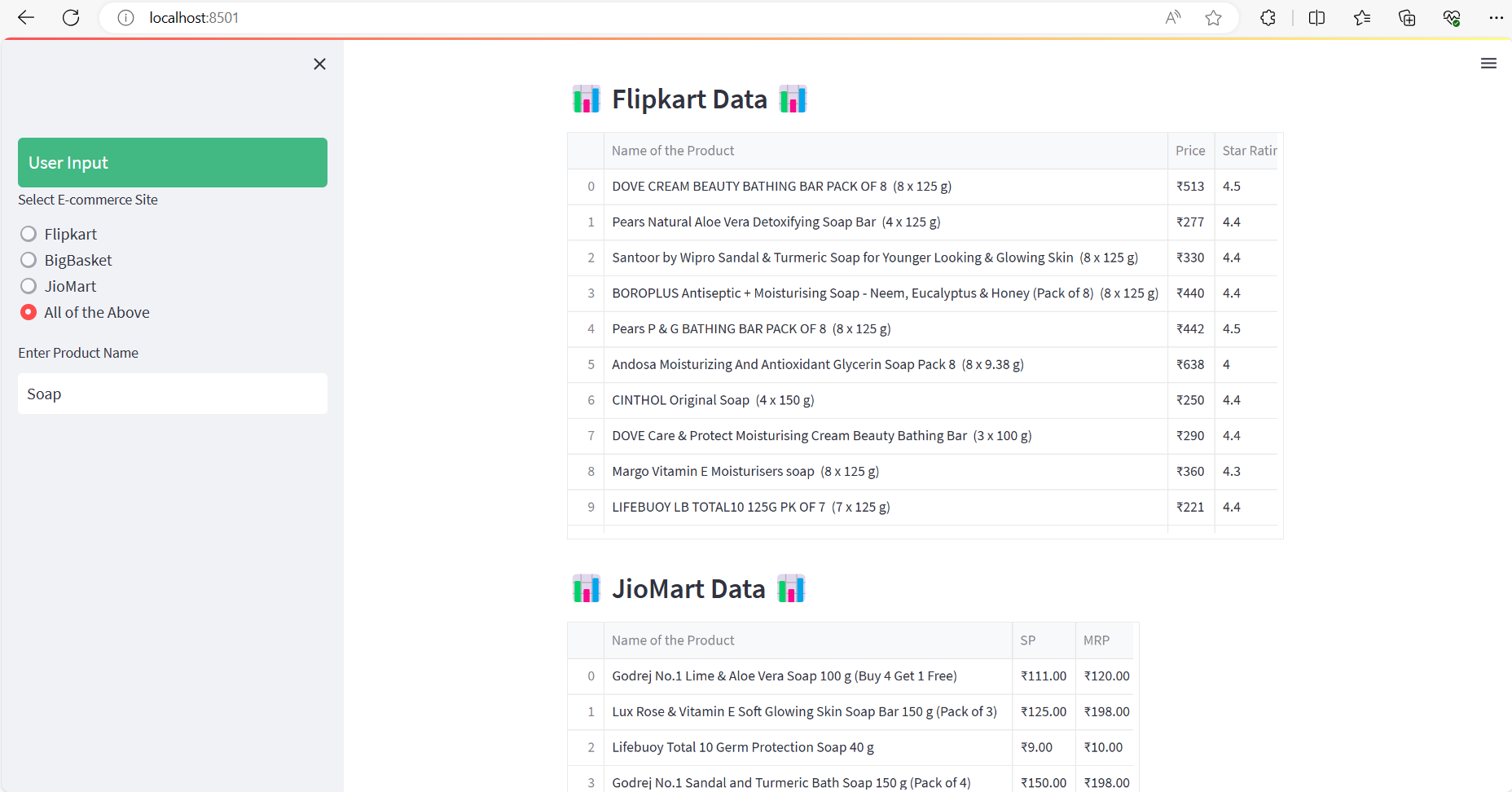Reload the localhost:8501 page

tap(71, 17)
